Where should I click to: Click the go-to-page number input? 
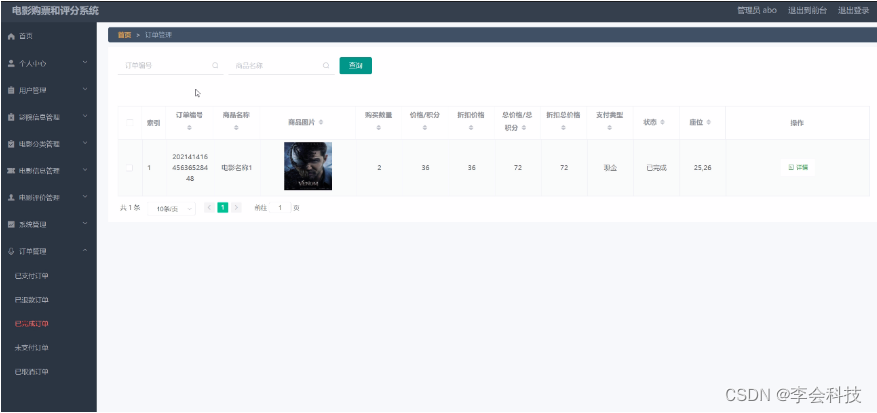(280, 208)
